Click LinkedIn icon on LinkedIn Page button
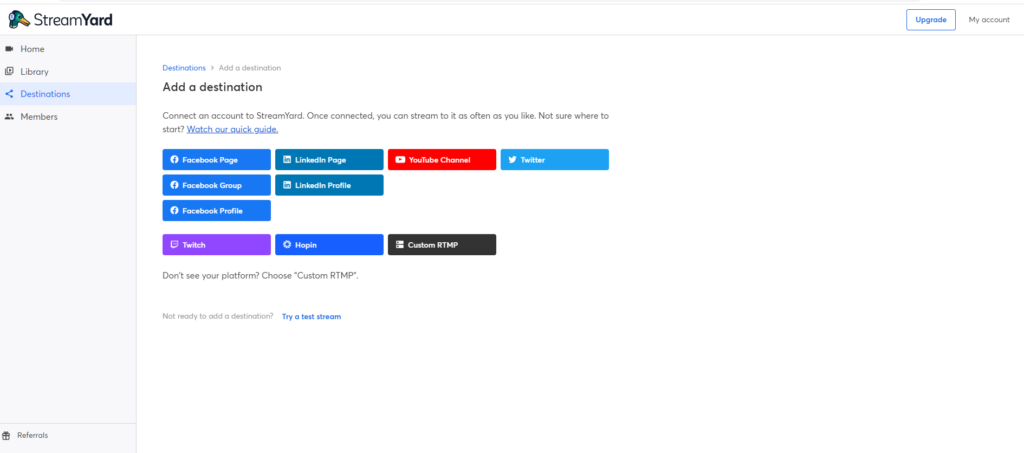 (x=287, y=159)
